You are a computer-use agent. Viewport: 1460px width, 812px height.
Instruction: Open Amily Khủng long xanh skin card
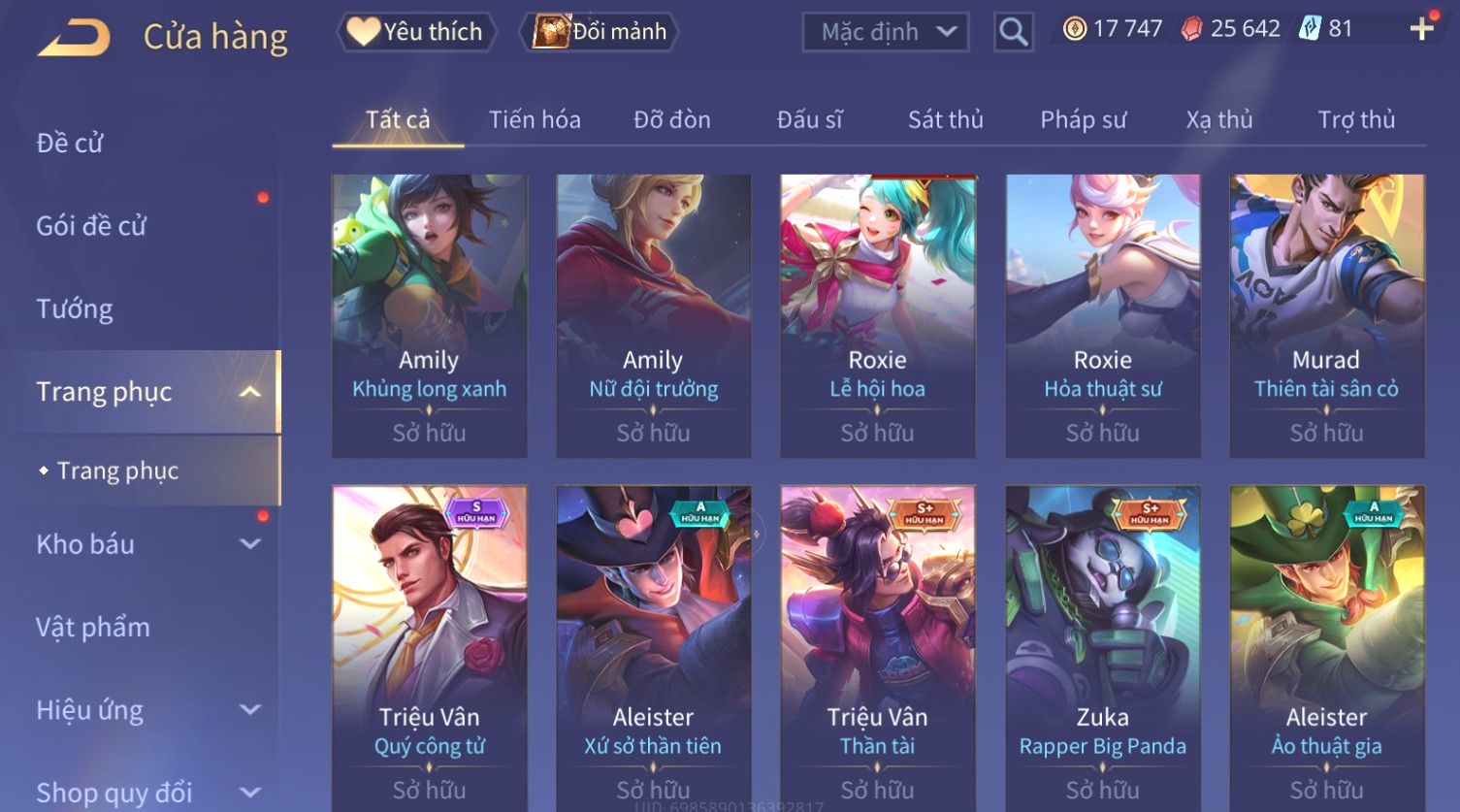click(429, 316)
